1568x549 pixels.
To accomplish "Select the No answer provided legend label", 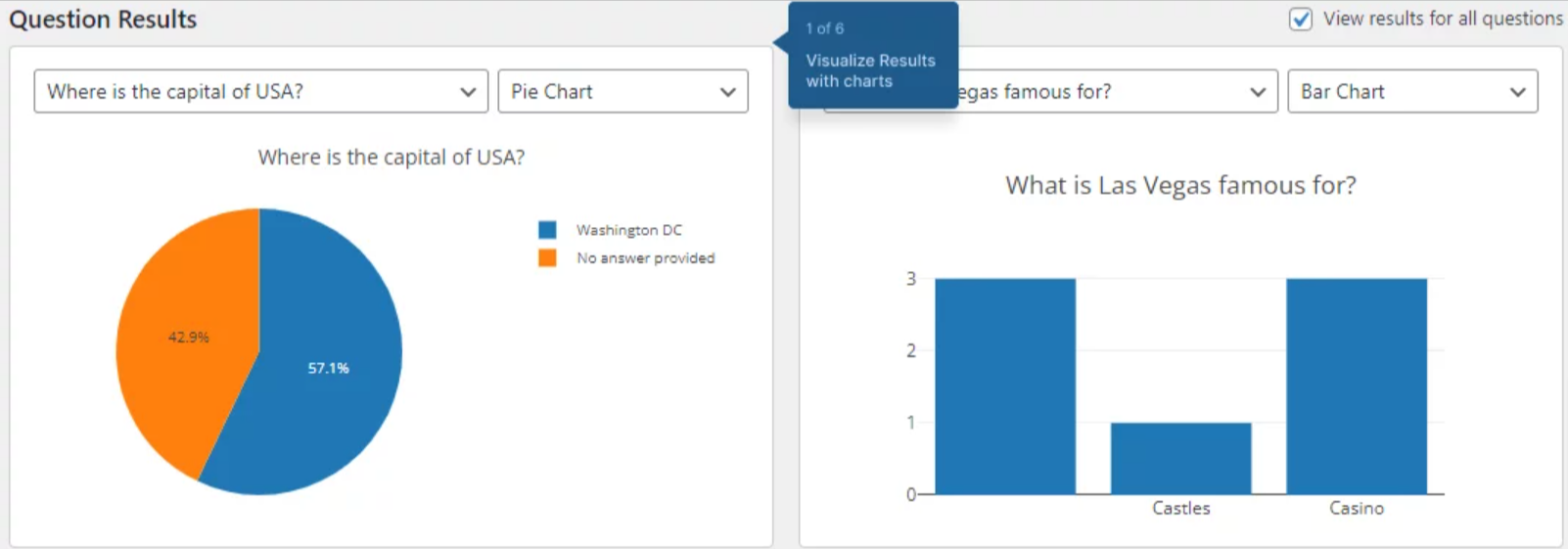I will pyautogui.click(x=645, y=258).
